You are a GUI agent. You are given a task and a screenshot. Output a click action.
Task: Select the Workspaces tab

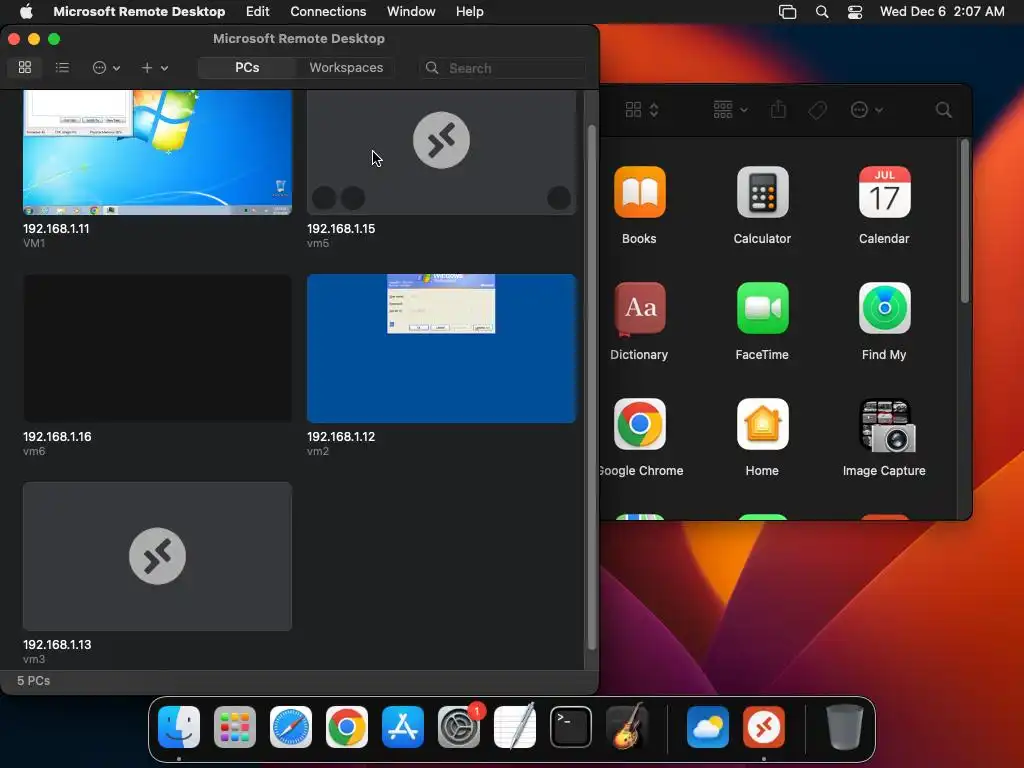coord(346,67)
